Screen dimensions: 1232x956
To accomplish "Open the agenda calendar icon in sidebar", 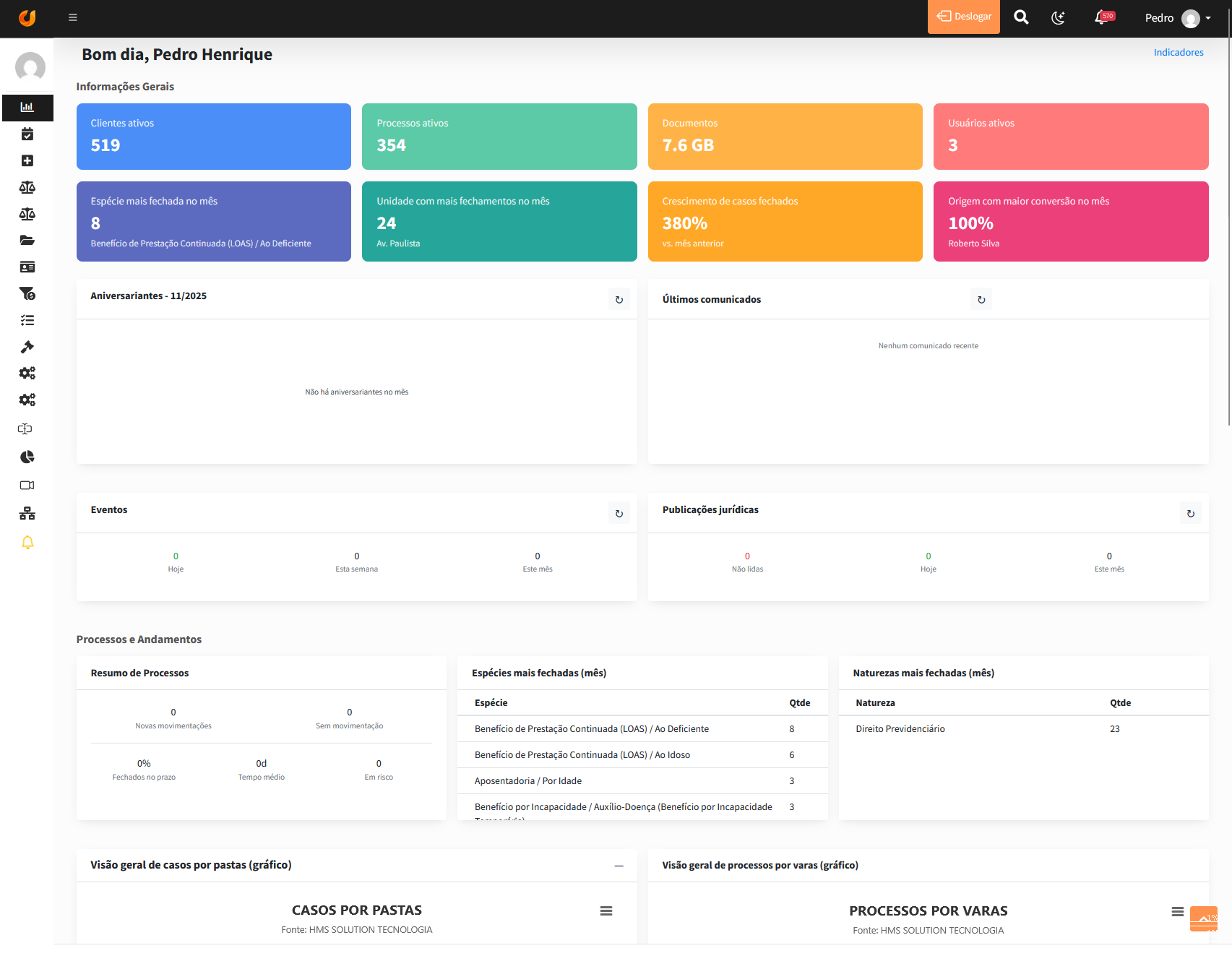I will click(x=27, y=134).
